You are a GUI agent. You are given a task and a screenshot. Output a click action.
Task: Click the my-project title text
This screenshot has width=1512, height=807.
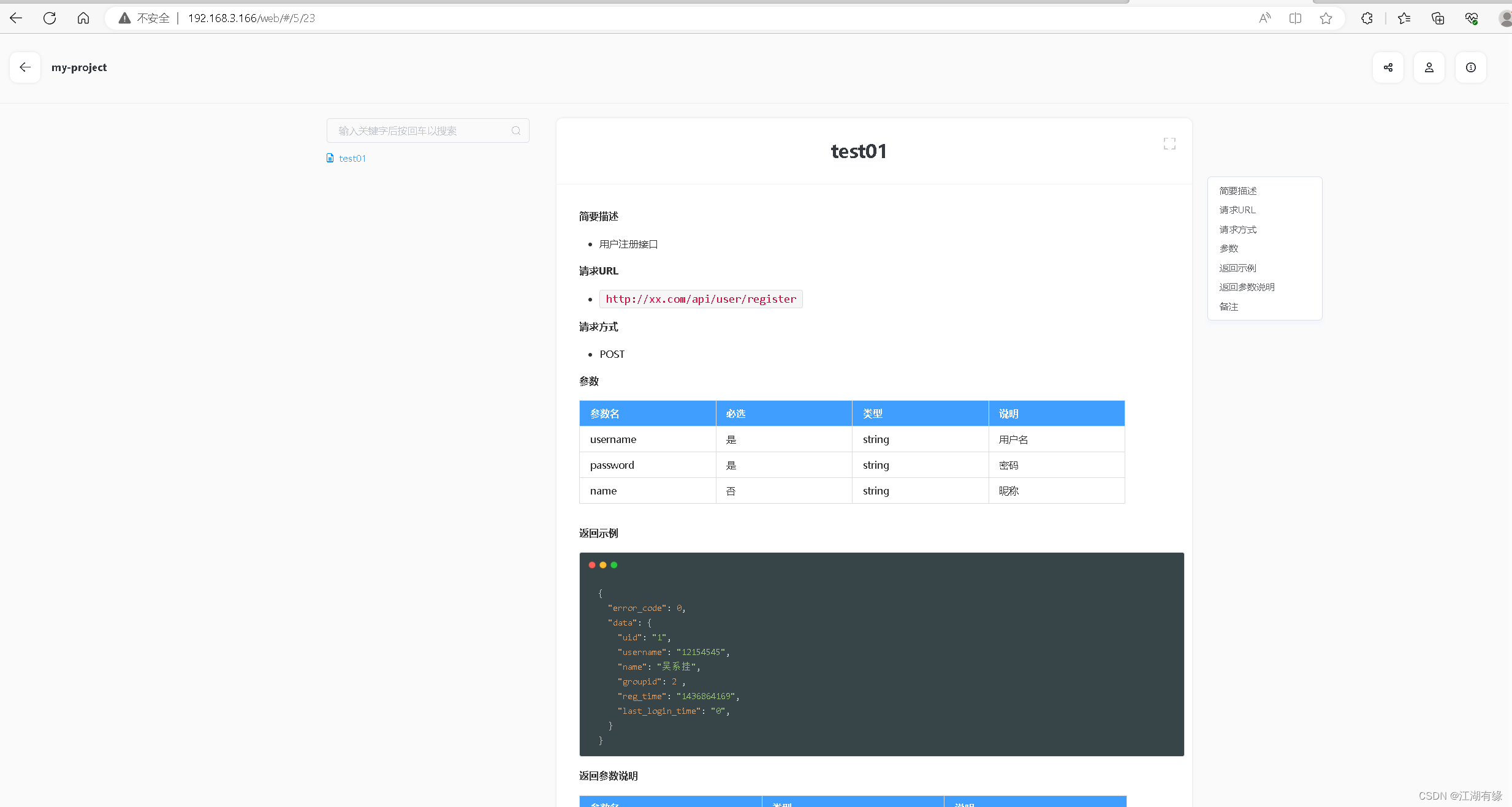tap(79, 67)
